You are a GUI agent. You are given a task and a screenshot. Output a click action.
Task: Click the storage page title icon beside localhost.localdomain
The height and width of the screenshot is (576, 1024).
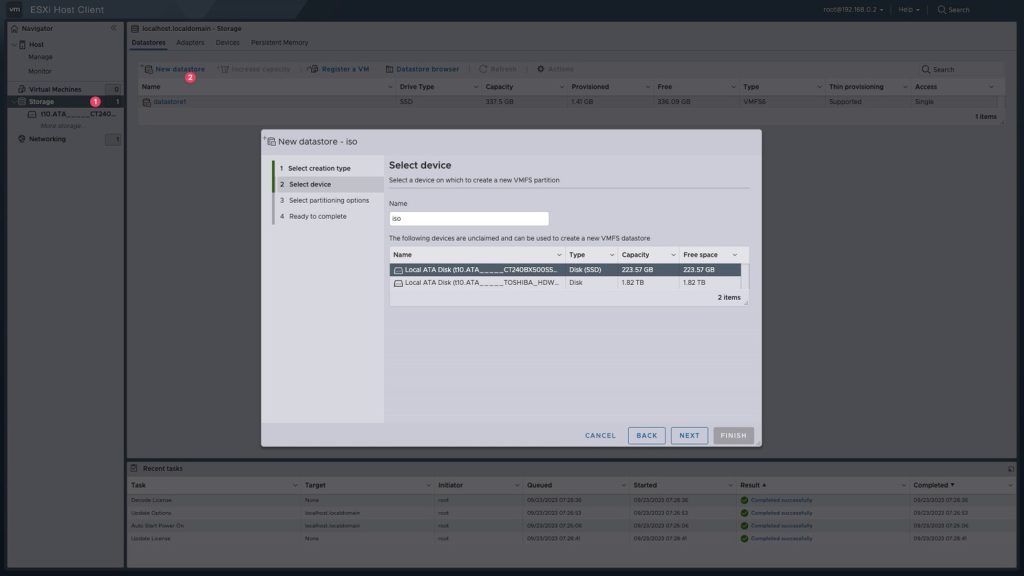[x=135, y=29]
